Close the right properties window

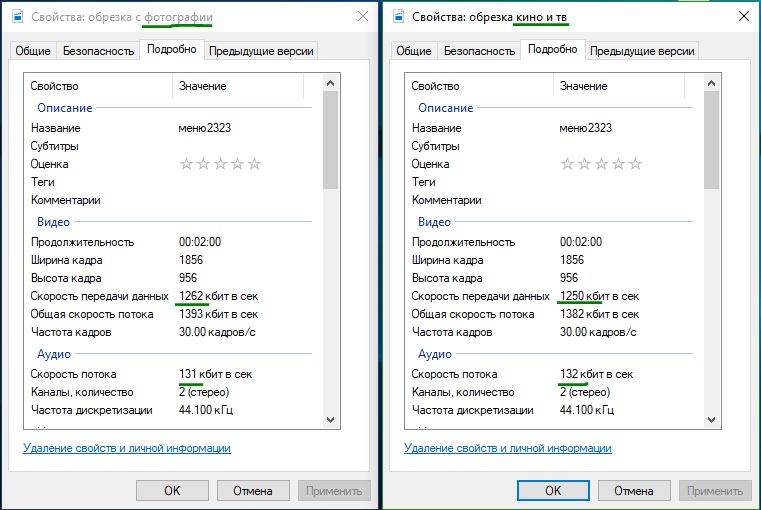coord(744,16)
